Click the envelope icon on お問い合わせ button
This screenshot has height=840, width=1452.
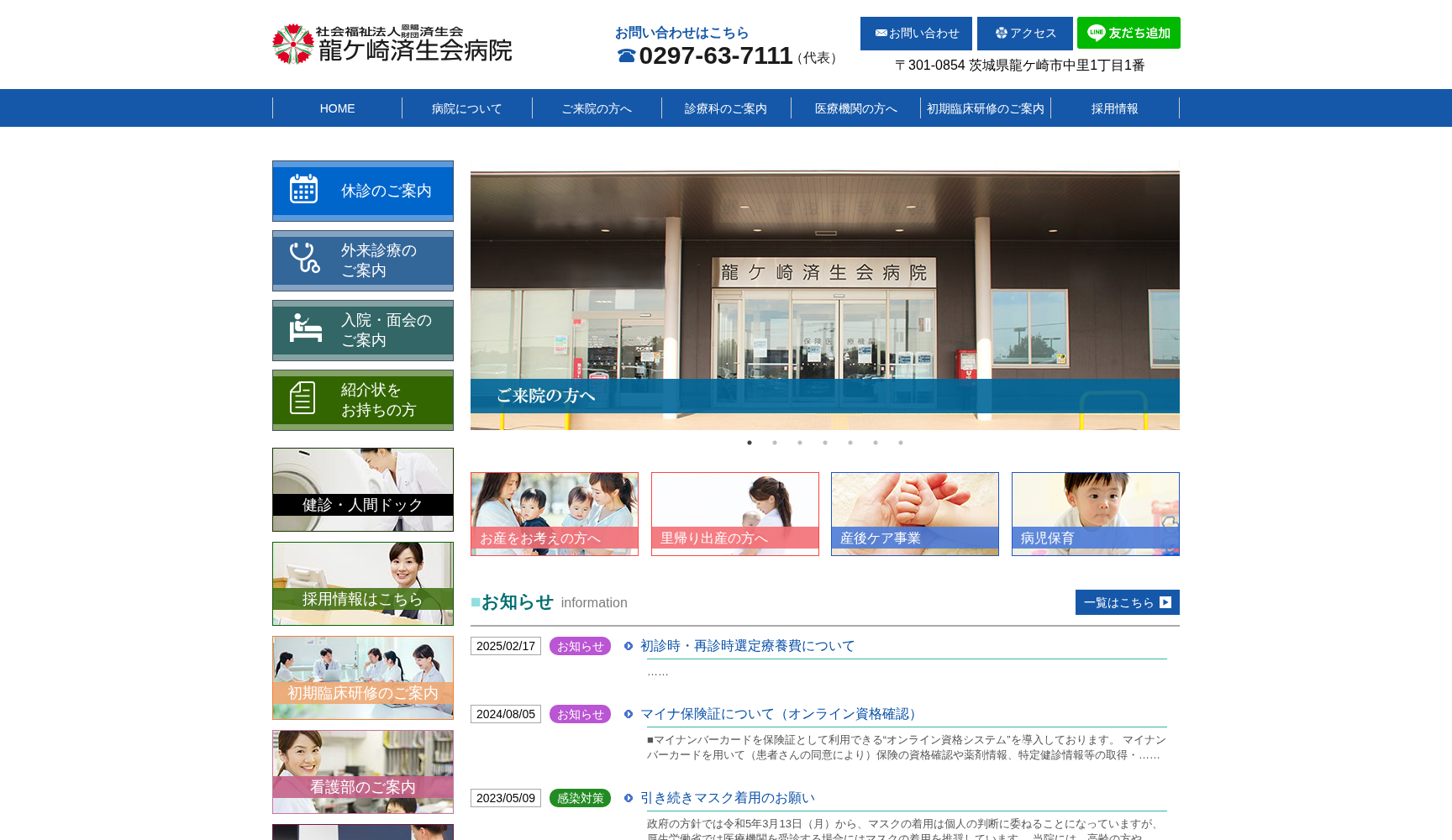point(881,33)
